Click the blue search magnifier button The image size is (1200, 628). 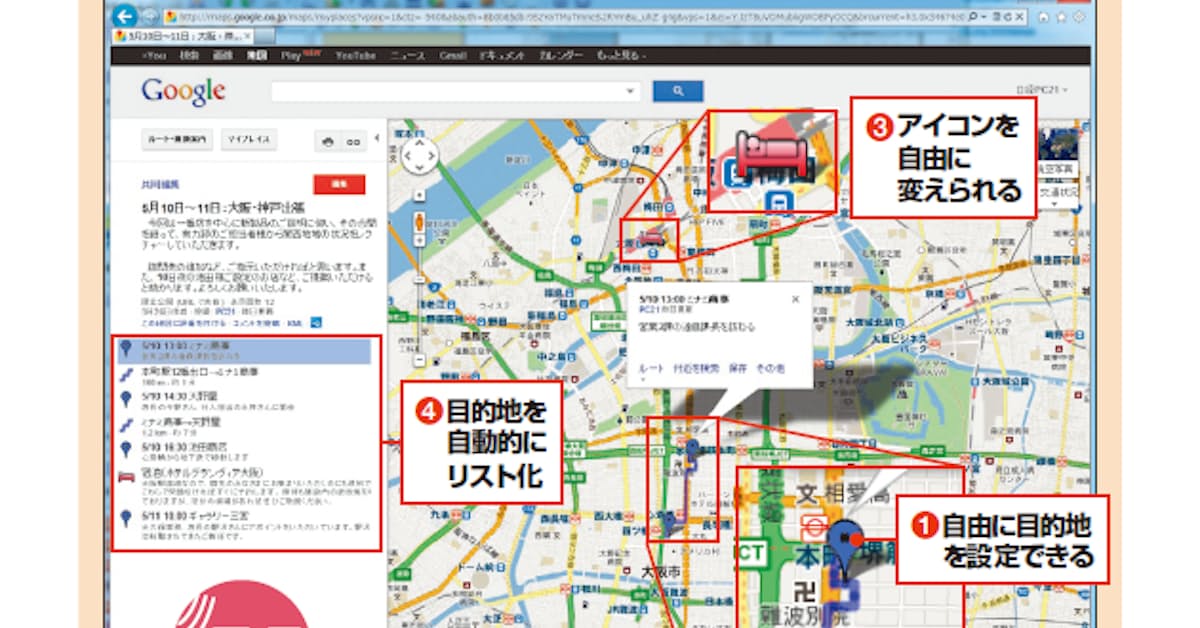click(x=677, y=91)
